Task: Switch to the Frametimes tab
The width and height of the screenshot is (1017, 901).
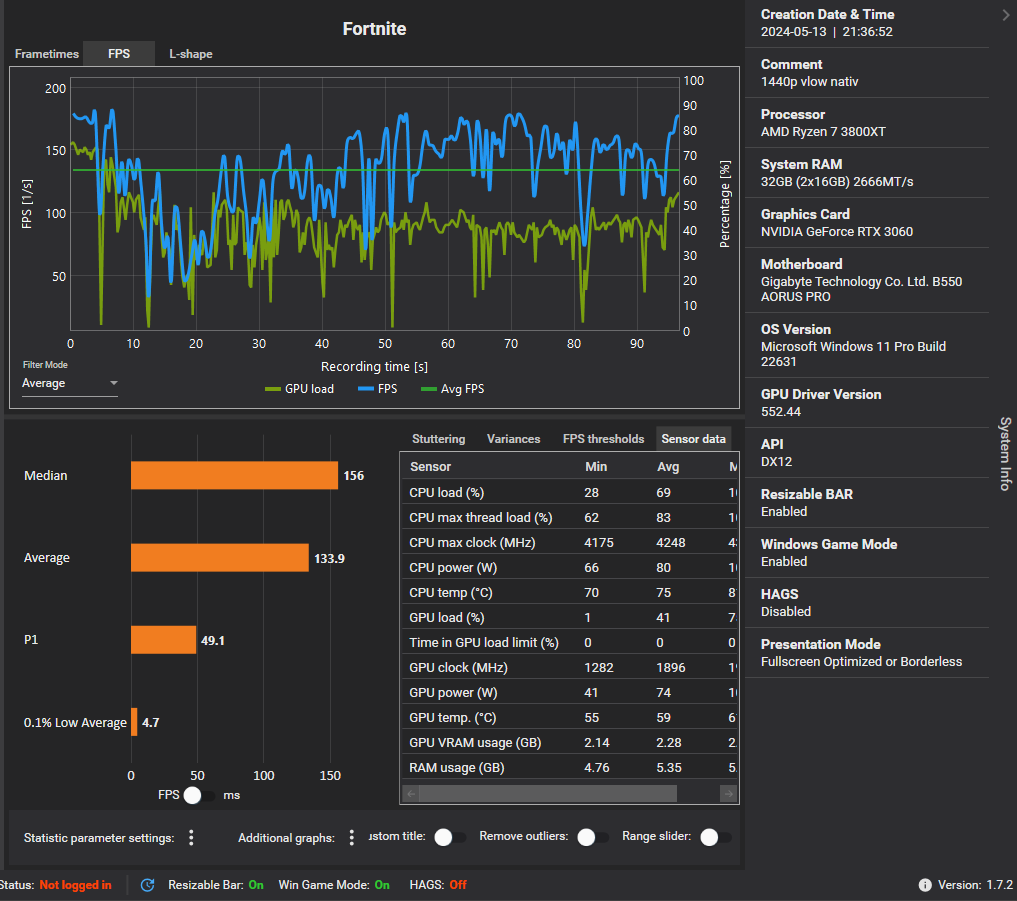Action: click(47, 54)
